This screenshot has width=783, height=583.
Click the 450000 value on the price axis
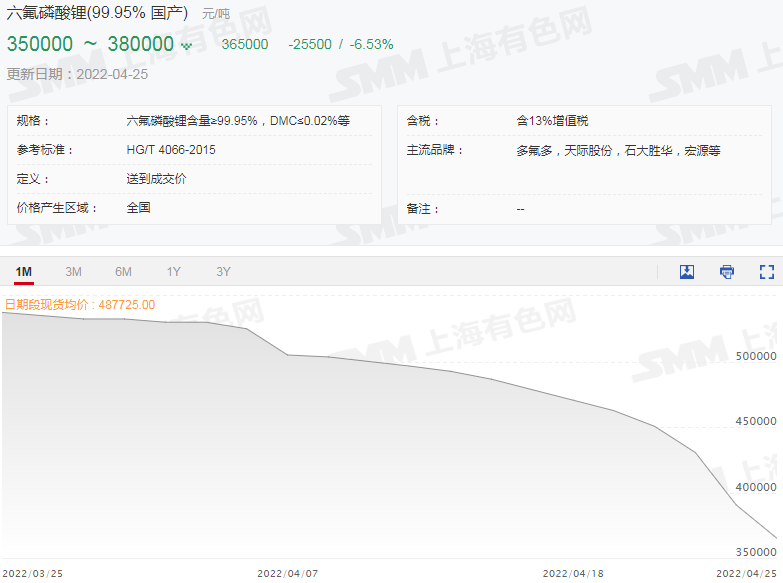coord(755,421)
